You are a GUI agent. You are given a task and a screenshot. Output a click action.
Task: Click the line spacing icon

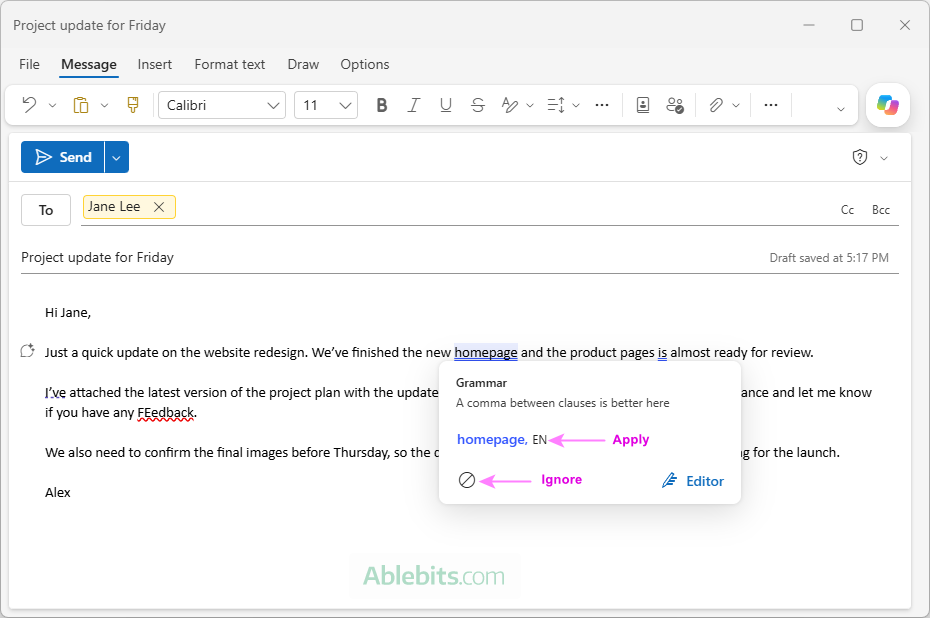point(556,105)
